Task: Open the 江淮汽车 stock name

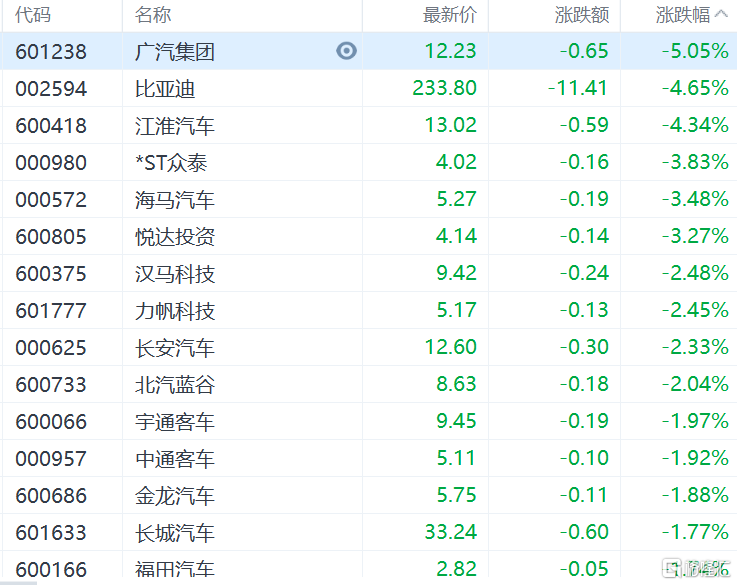Action: [x=175, y=125]
